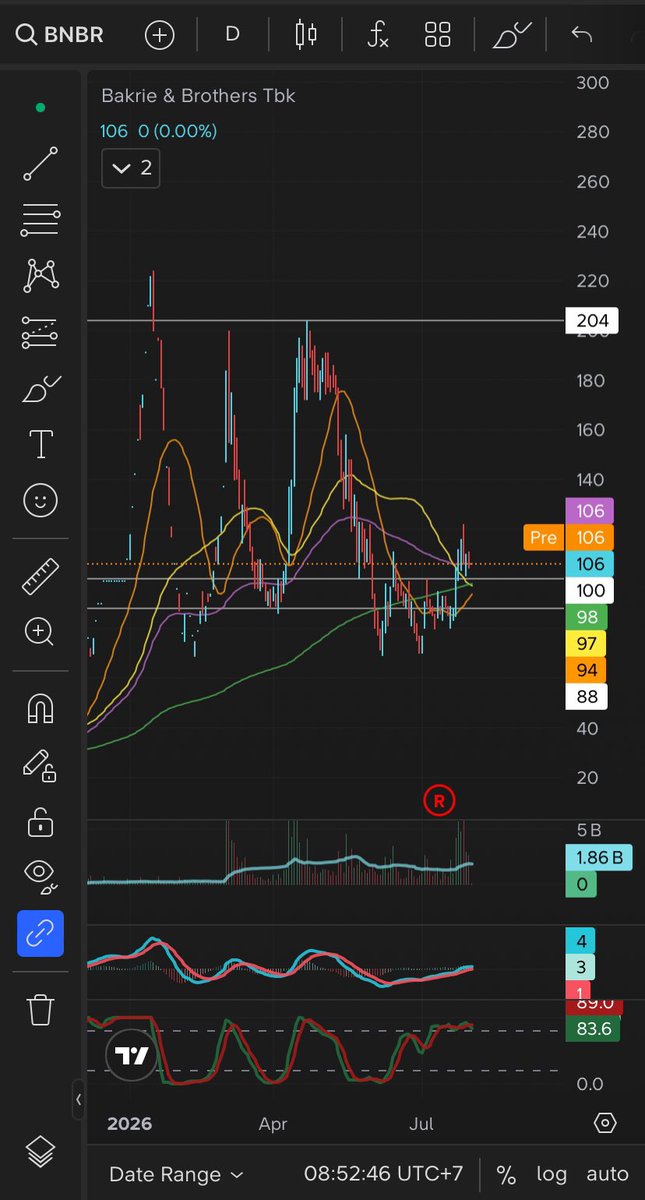The image size is (645, 1200).
Task: Click the Apr date axis label
Action: [273, 1124]
